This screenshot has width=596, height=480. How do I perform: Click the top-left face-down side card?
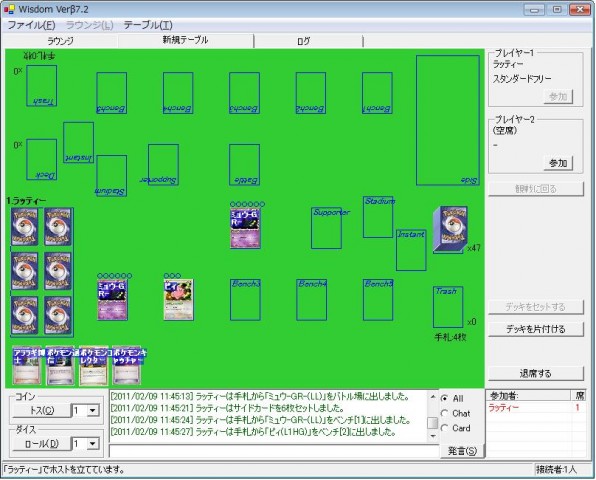coord(25,227)
